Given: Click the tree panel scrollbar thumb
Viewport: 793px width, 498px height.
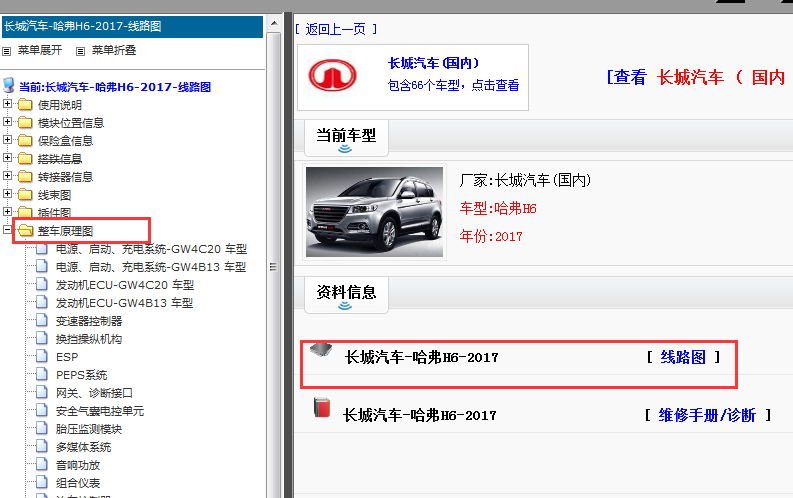Looking at the screenshot, I should pyautogui.click(x=274, y=267).
